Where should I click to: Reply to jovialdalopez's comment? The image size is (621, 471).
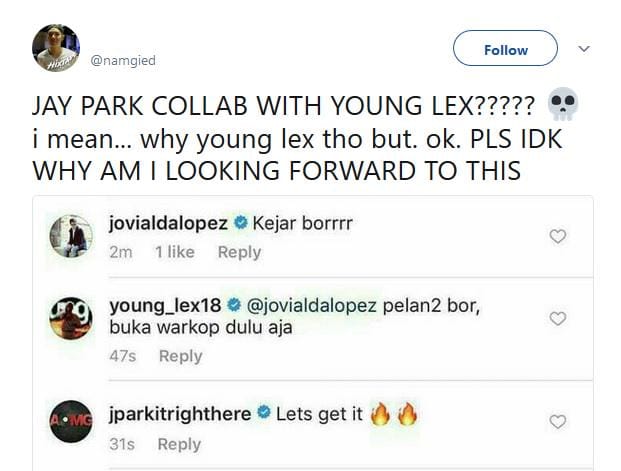239,252
